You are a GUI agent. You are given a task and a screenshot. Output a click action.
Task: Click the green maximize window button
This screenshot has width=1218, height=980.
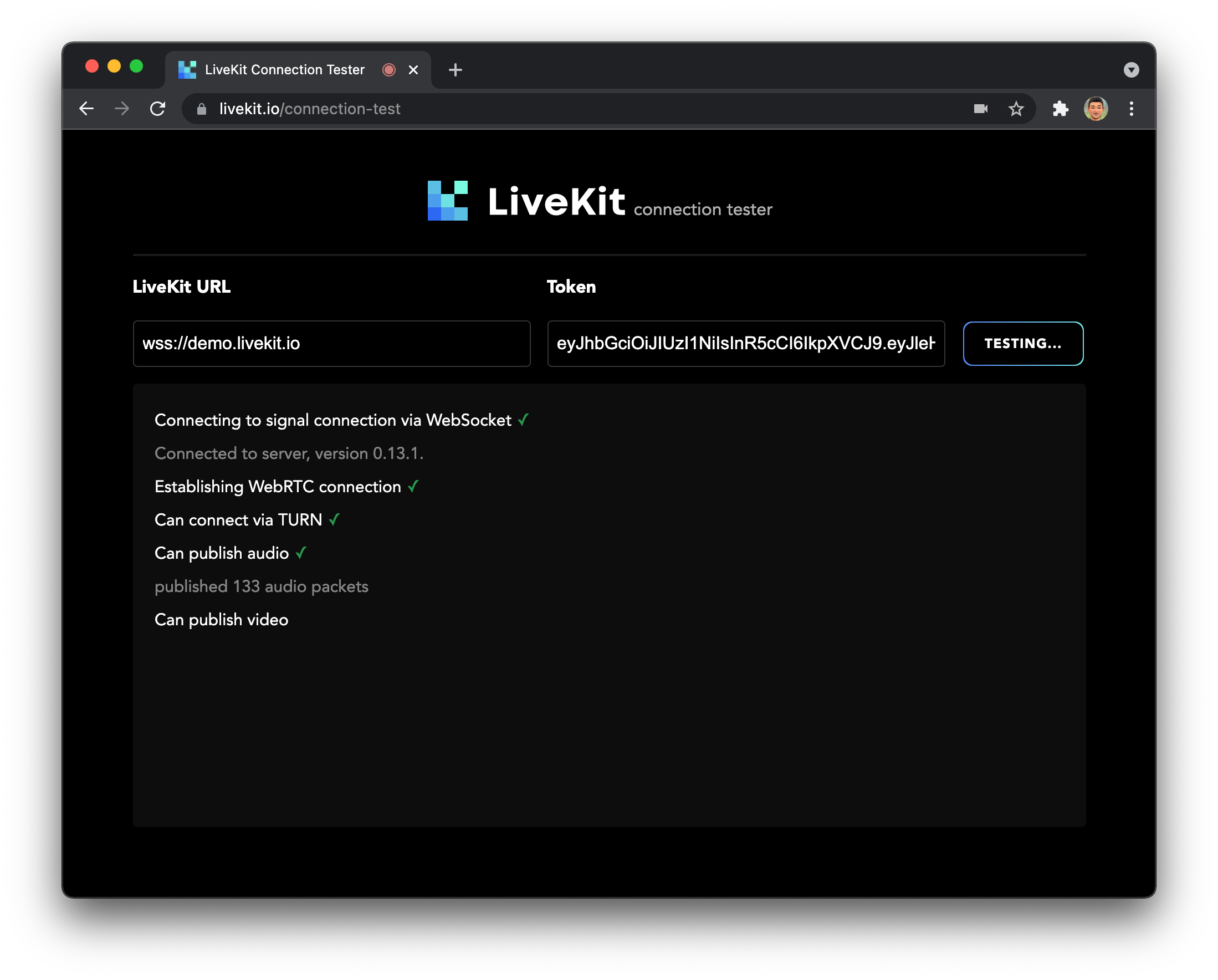pyautogui.click(x=136, y=67)
